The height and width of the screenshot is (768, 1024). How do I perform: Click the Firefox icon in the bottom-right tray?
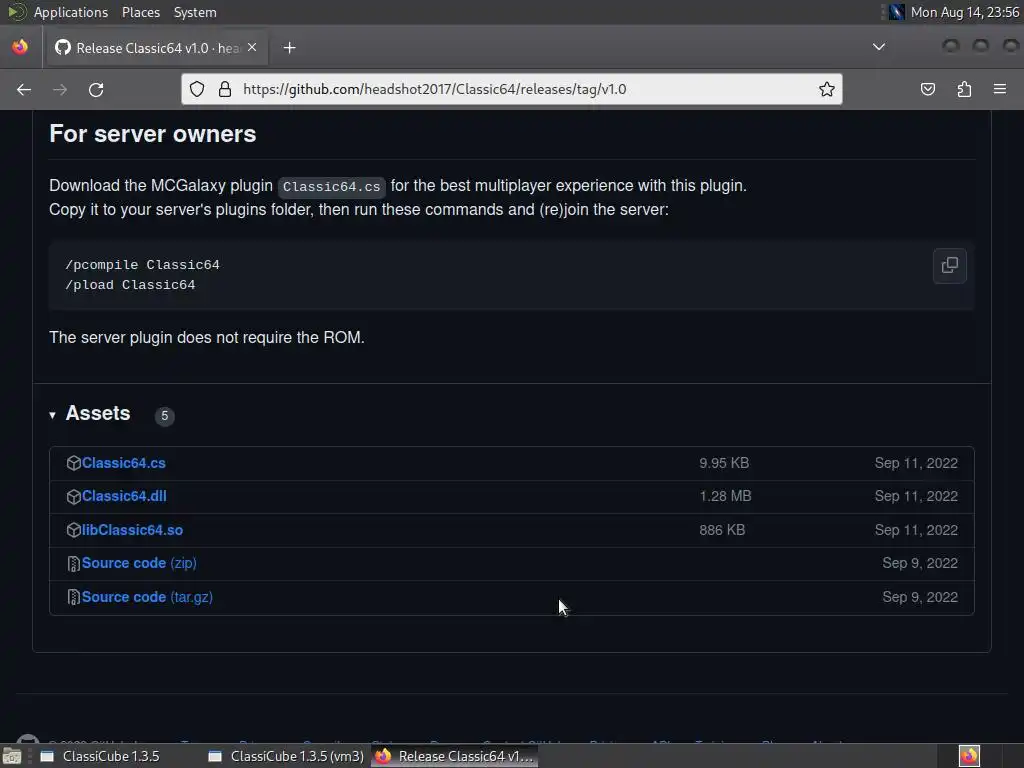pos(969,756)
